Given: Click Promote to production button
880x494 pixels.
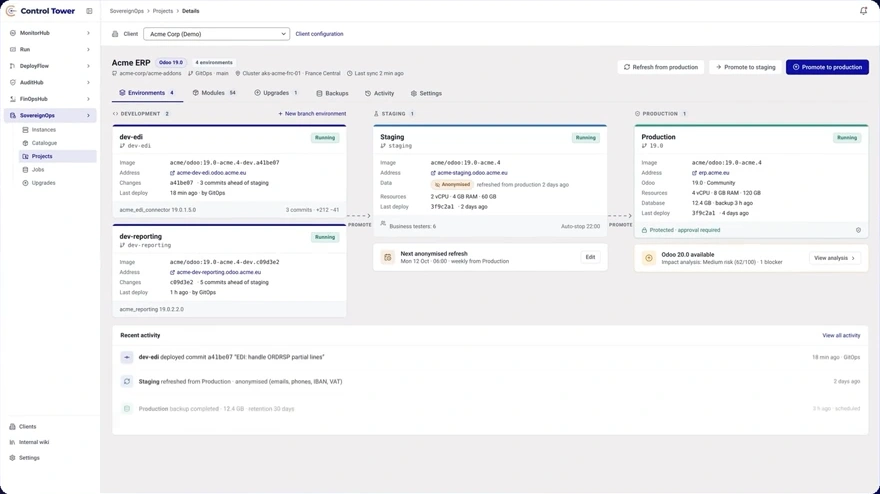Looking at the screenshot, I should (x=827, y=67).
